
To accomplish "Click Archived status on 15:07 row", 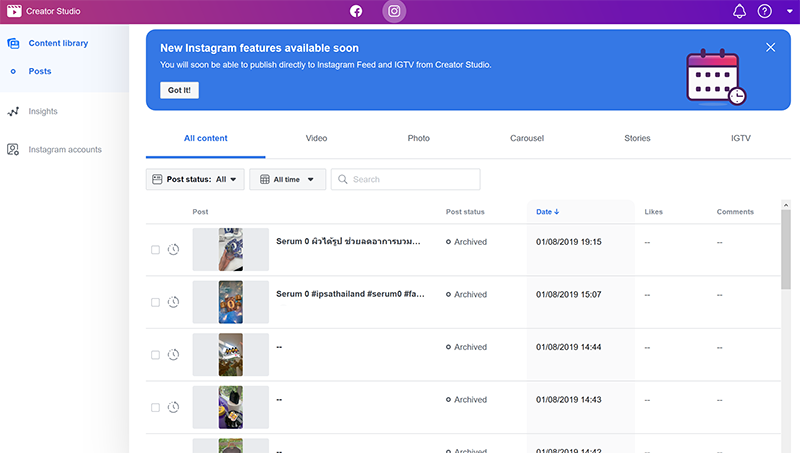I will (x=466, y=294).
